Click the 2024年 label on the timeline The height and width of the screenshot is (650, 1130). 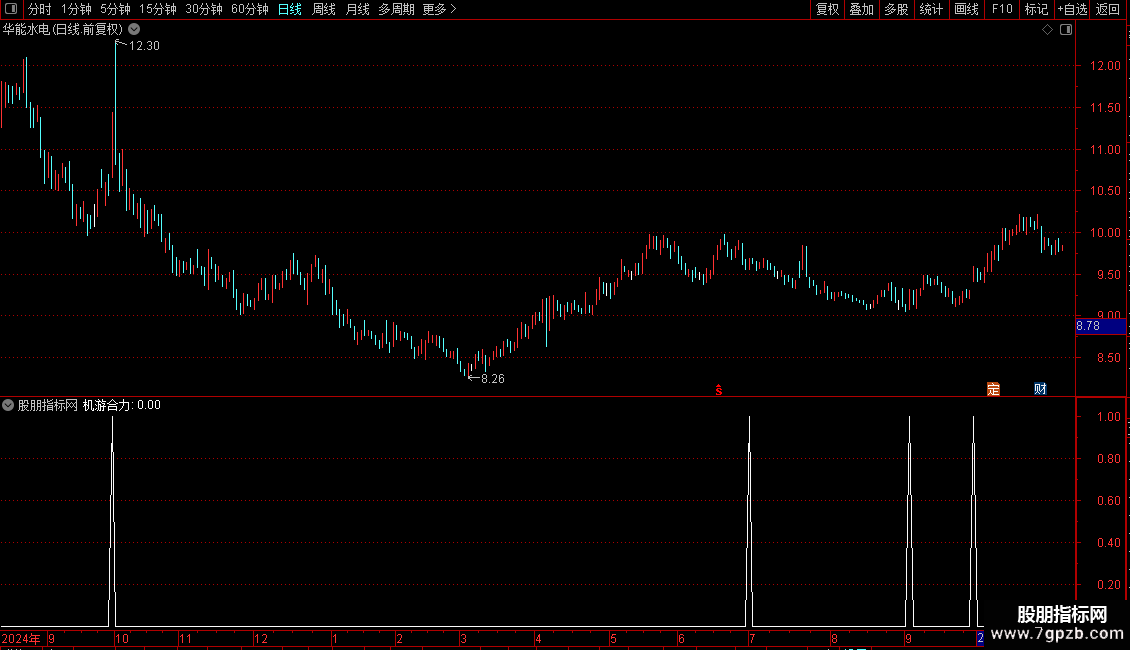(x=21, y=638)
